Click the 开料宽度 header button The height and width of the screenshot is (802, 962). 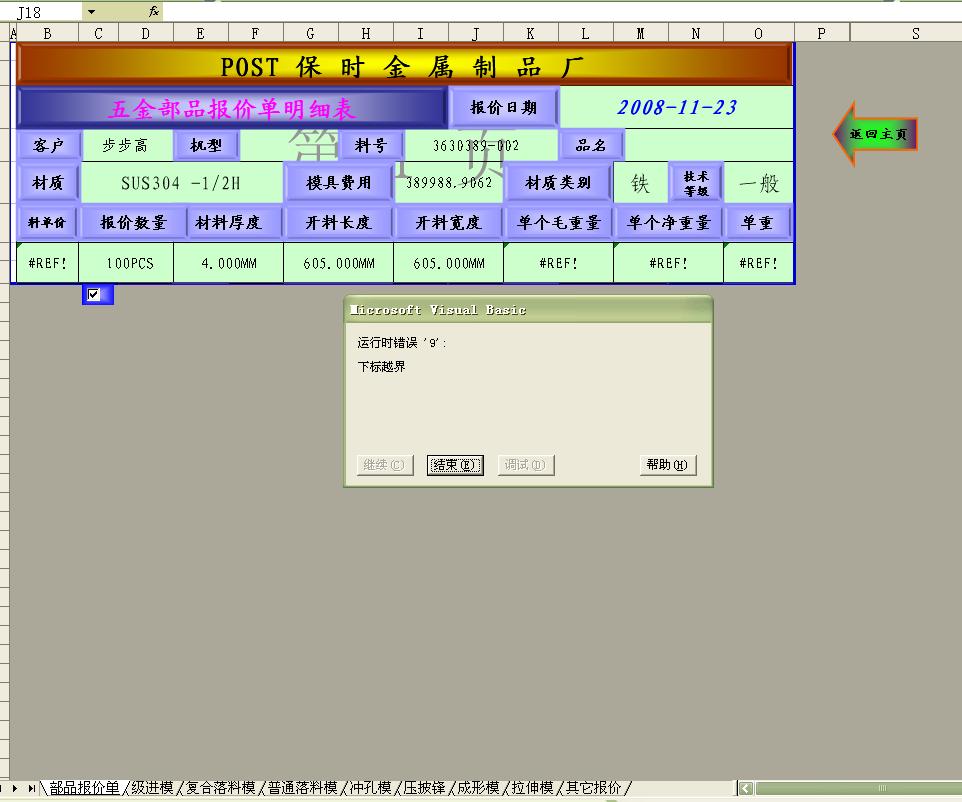click(x=448, y=222)
